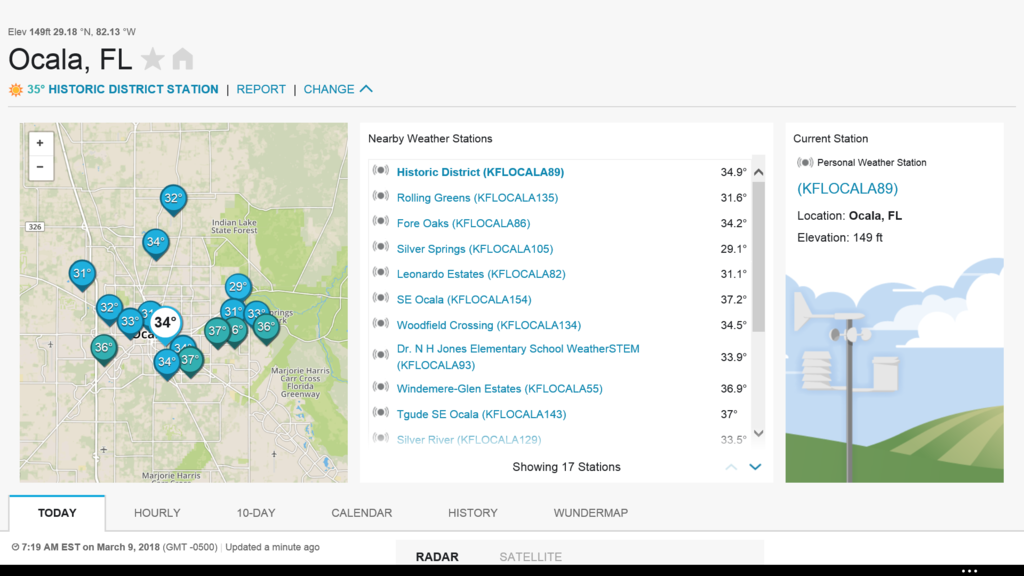
Task: Click the home icon next to the city name
Action: tap(182, 59)
